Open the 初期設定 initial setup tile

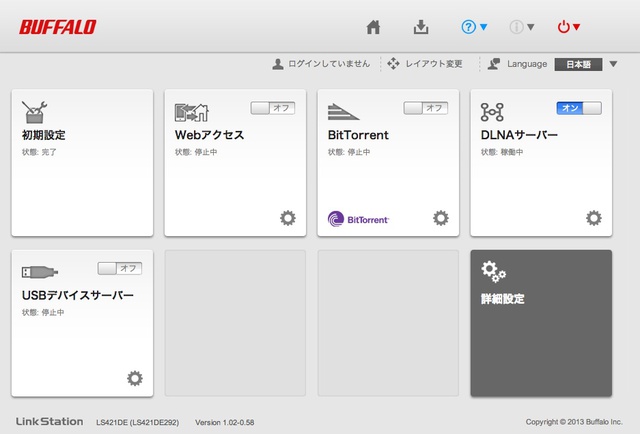coord(82,162)
